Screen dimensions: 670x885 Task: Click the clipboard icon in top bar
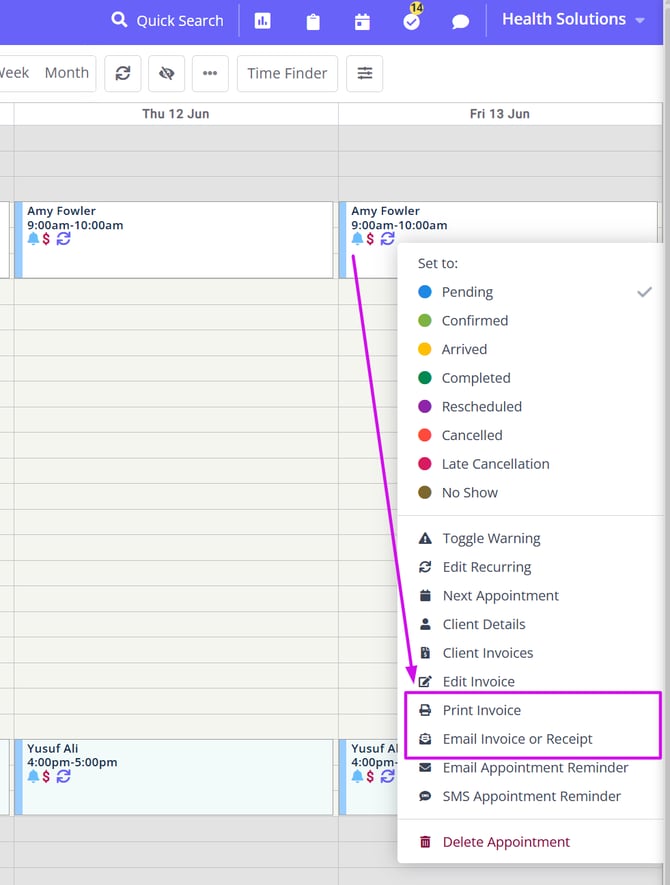click(313, 21)
